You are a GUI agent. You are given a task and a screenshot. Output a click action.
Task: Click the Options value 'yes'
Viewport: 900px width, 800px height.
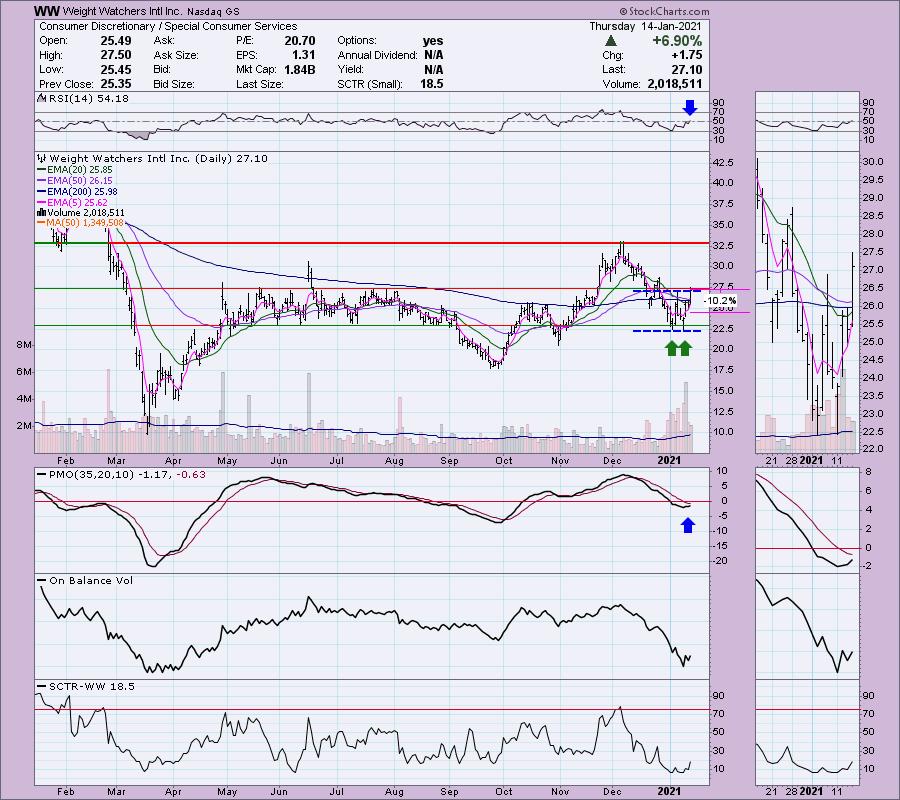(433, 41)
